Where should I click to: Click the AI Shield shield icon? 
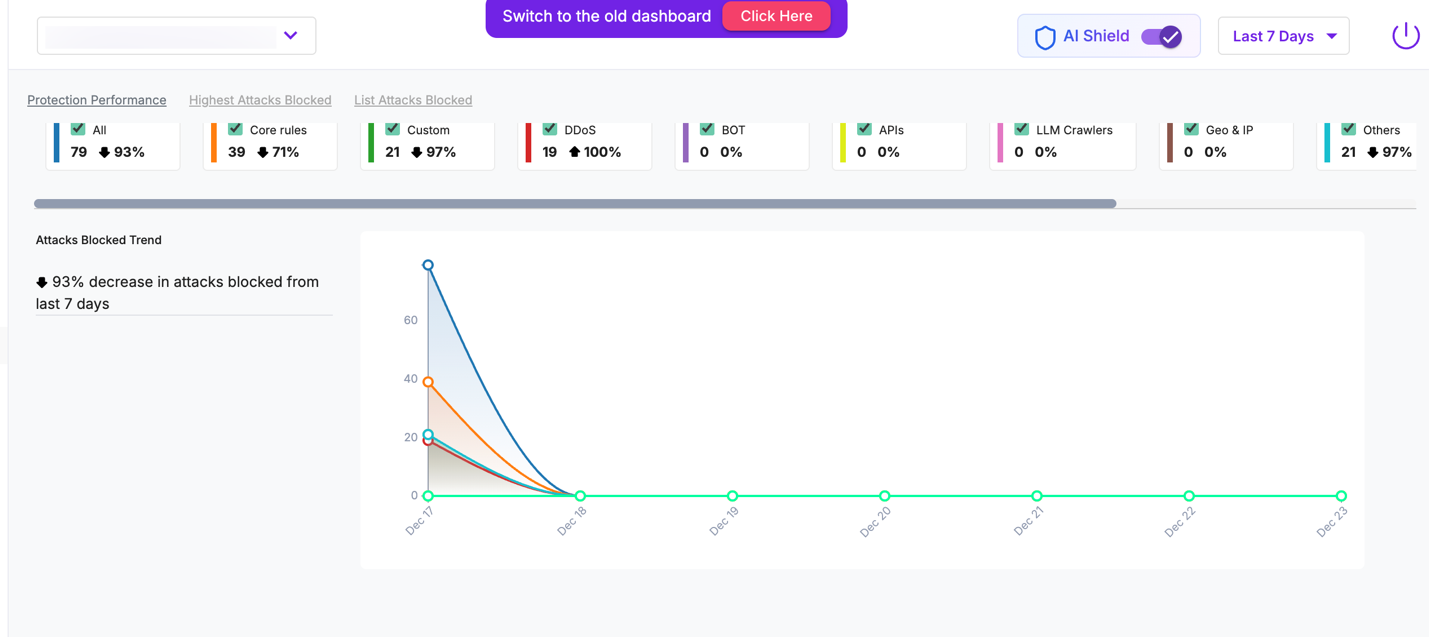[x=1045, y=35]
